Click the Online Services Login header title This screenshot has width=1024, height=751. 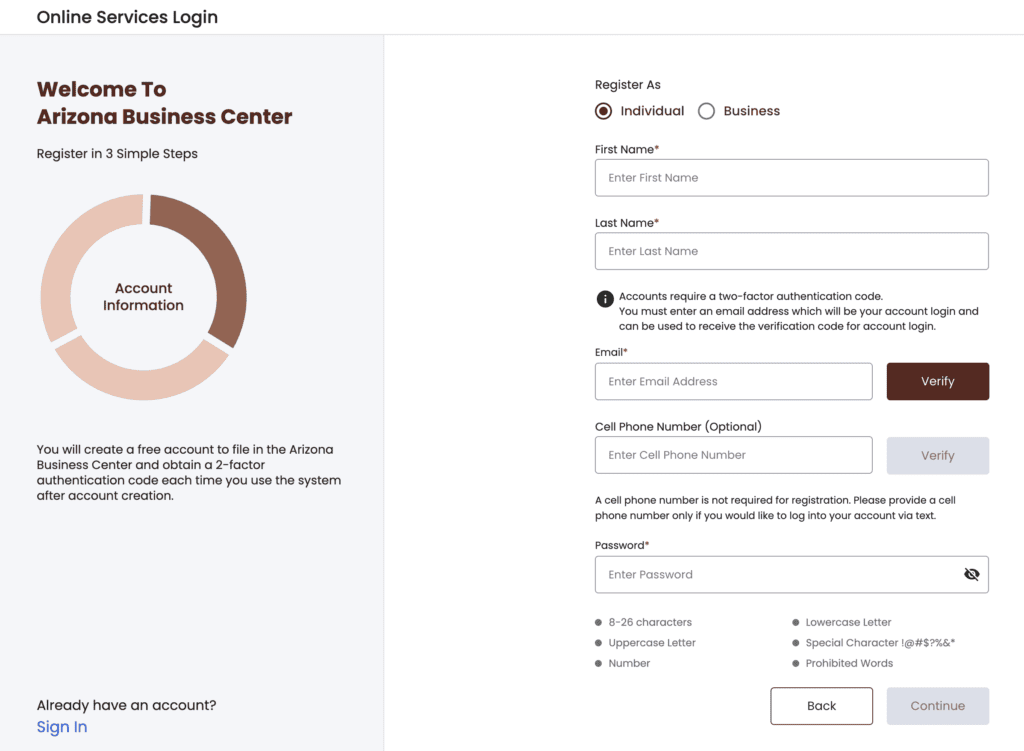point(127,17)
